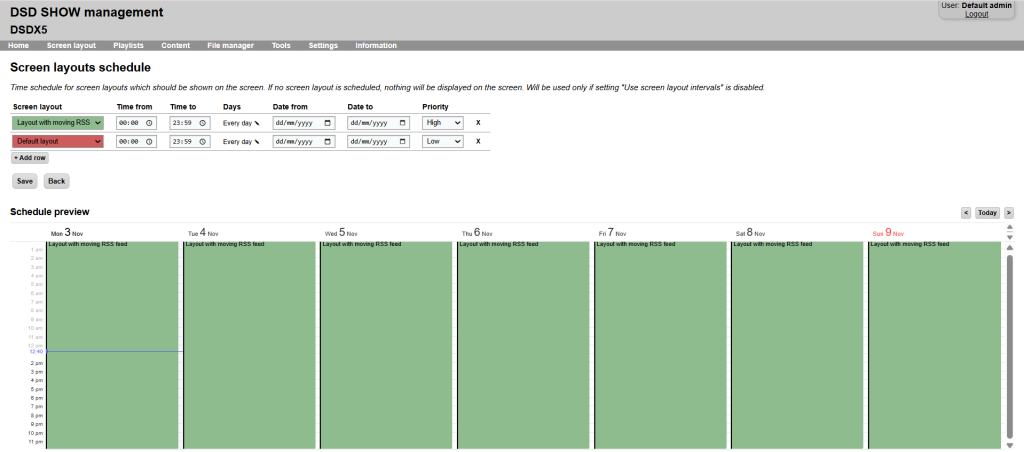Click the schedule preview vertical scrollbar
1024x452 pixels.
tap(1009, 340)
